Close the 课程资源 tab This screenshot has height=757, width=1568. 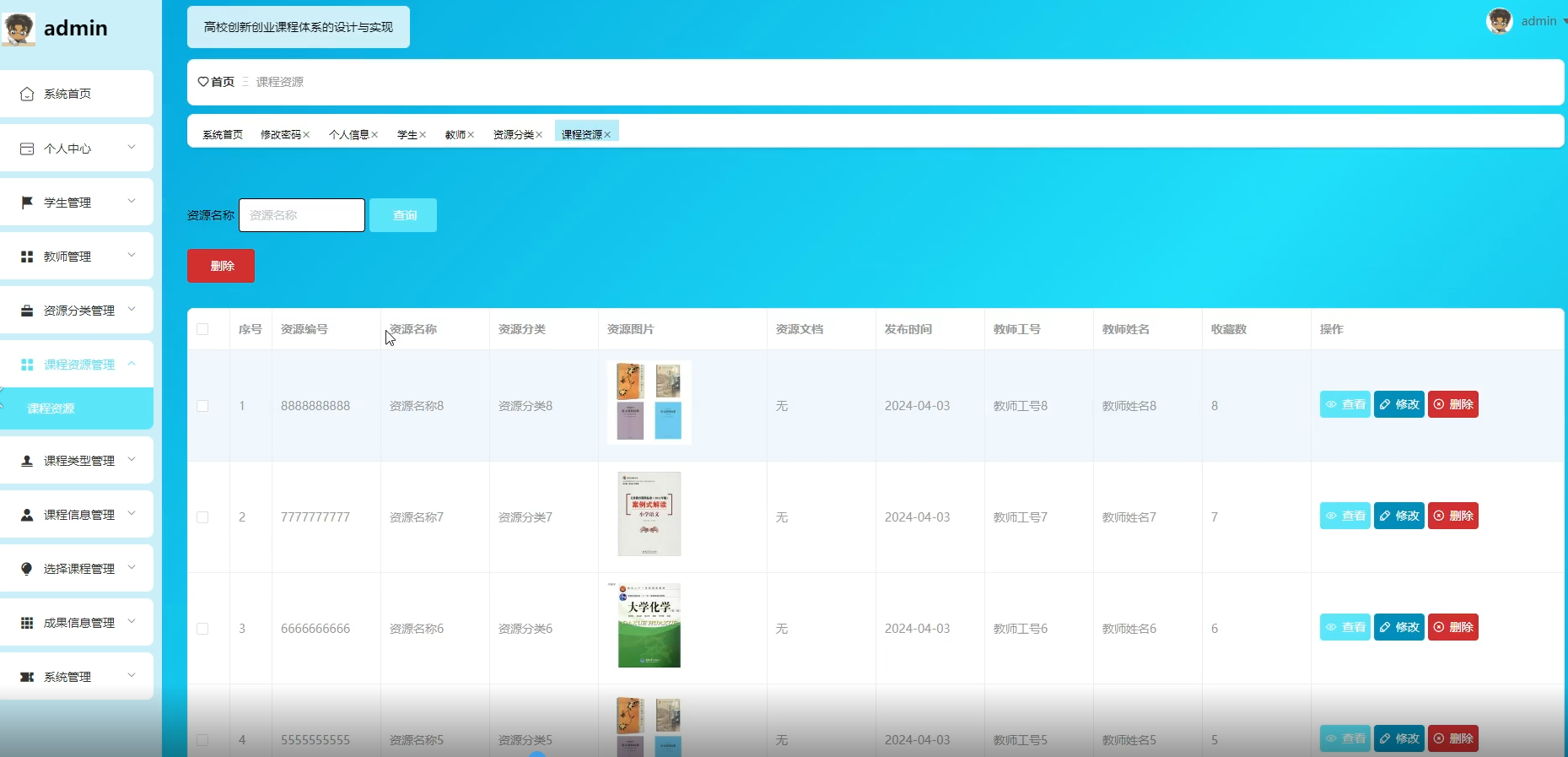tap(607, 135)
